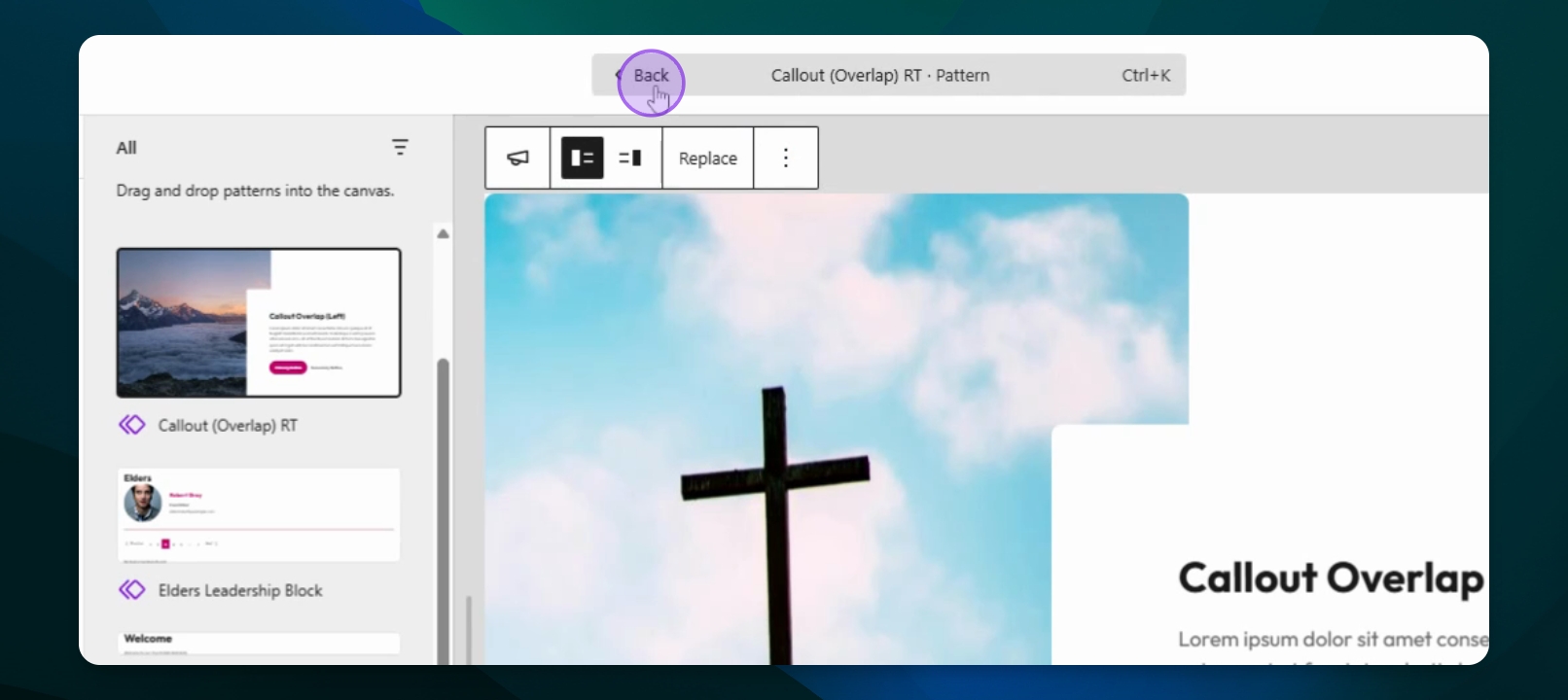Click the purple icon beside Callout (Overlap) RT
This screenshot has height=700, width=1568.
[x=131, y=425]
